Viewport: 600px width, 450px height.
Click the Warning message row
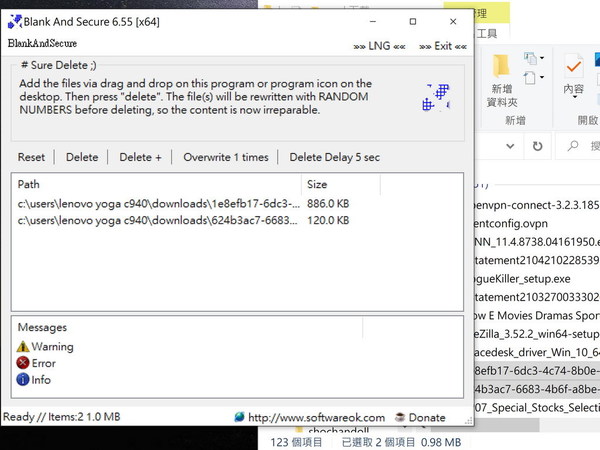click(x=45, y=346)
